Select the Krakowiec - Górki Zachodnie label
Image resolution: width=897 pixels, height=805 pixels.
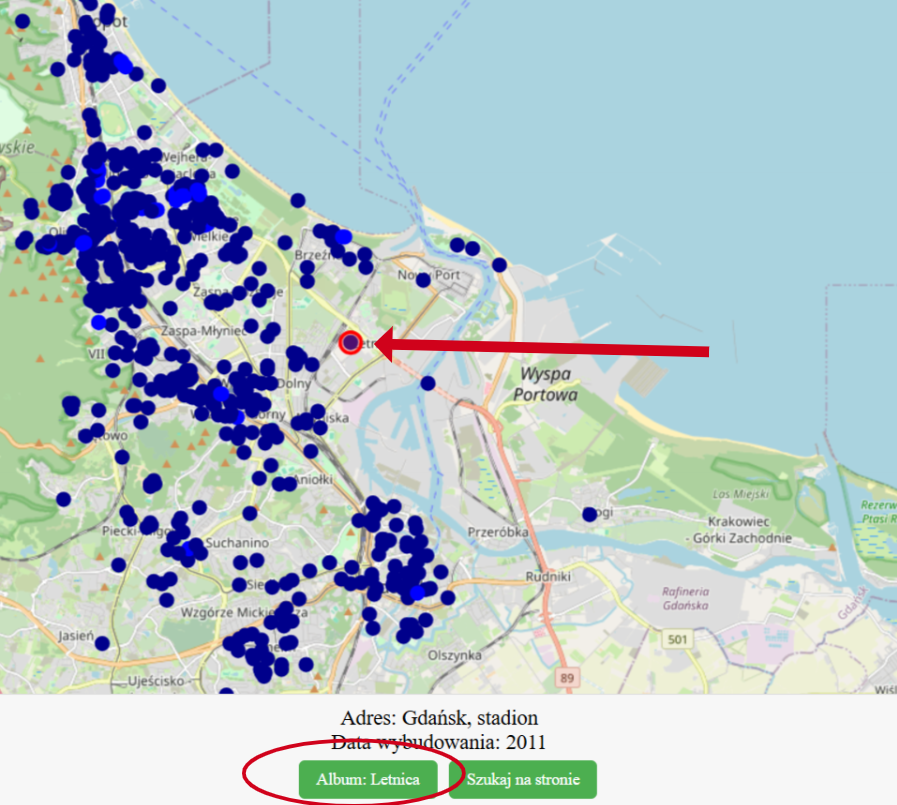(x=739, y=530)
